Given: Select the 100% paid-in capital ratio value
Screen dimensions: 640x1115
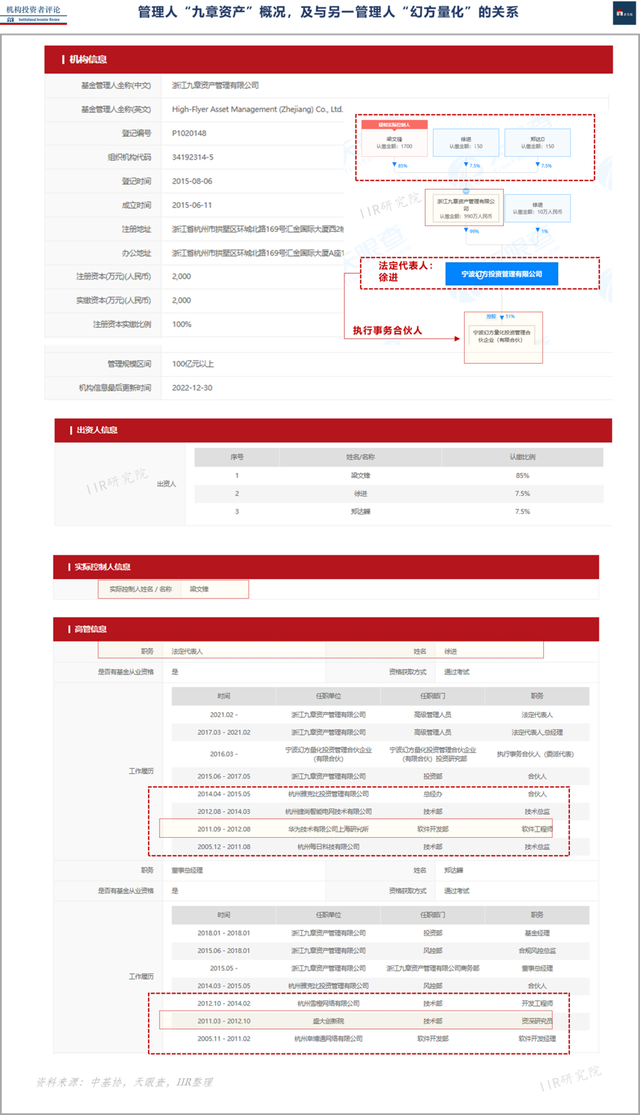Looking at the screenshot, I should pos(182,324).
